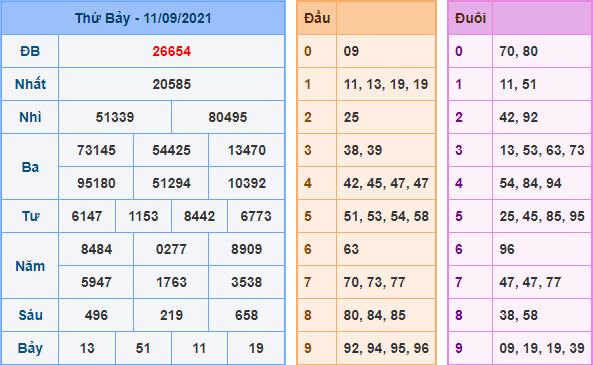Click sixth prize number 658
The image size is (593, 365).
click(x=247, y=315)
